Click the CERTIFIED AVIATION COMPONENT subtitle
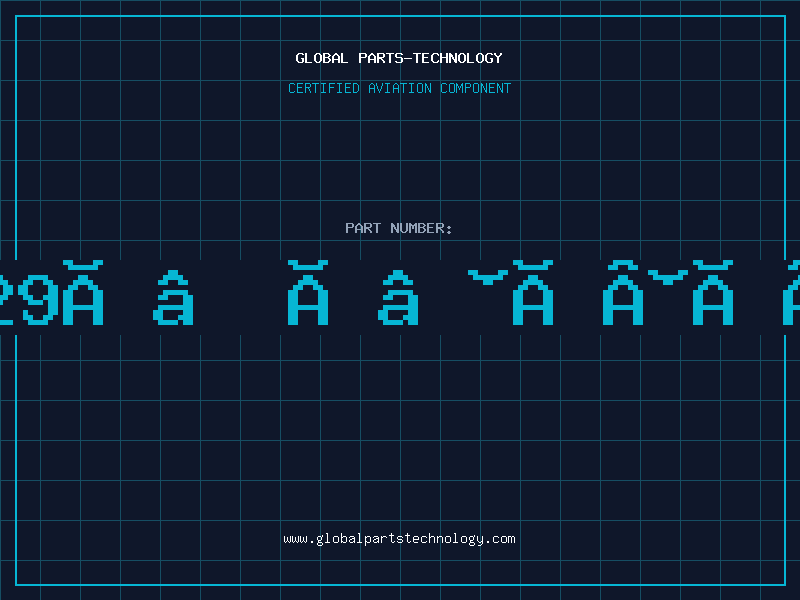 (x=399, y=88)
